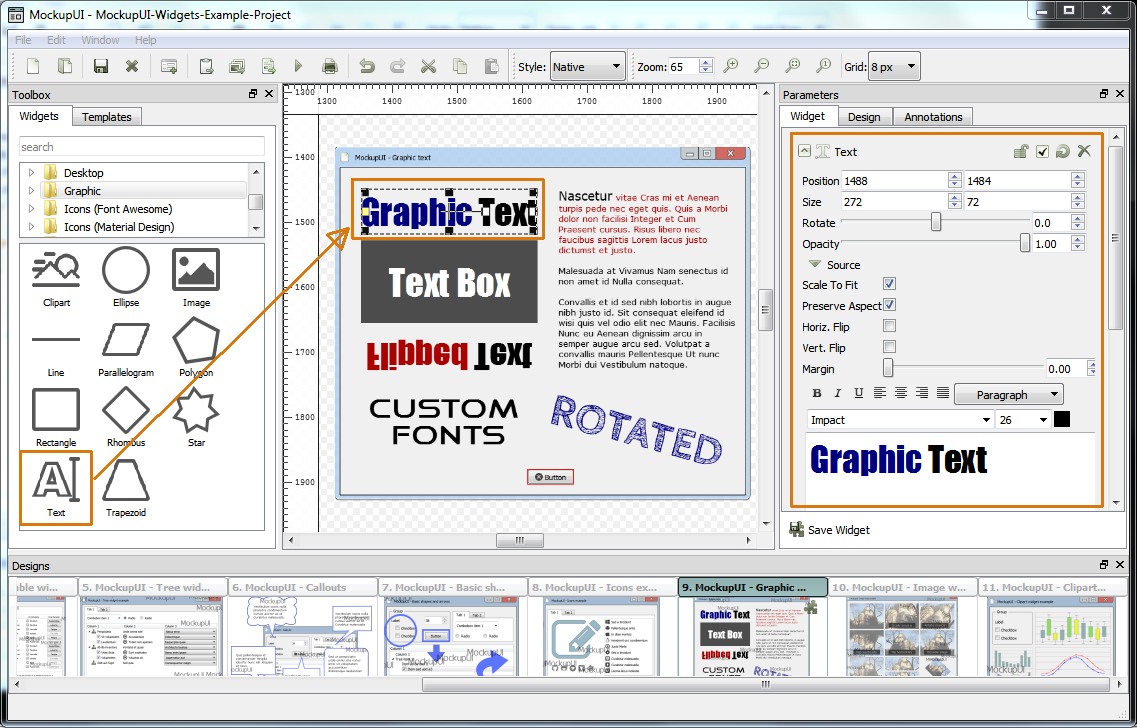Open the Impact font dropdown

(900, 420)
